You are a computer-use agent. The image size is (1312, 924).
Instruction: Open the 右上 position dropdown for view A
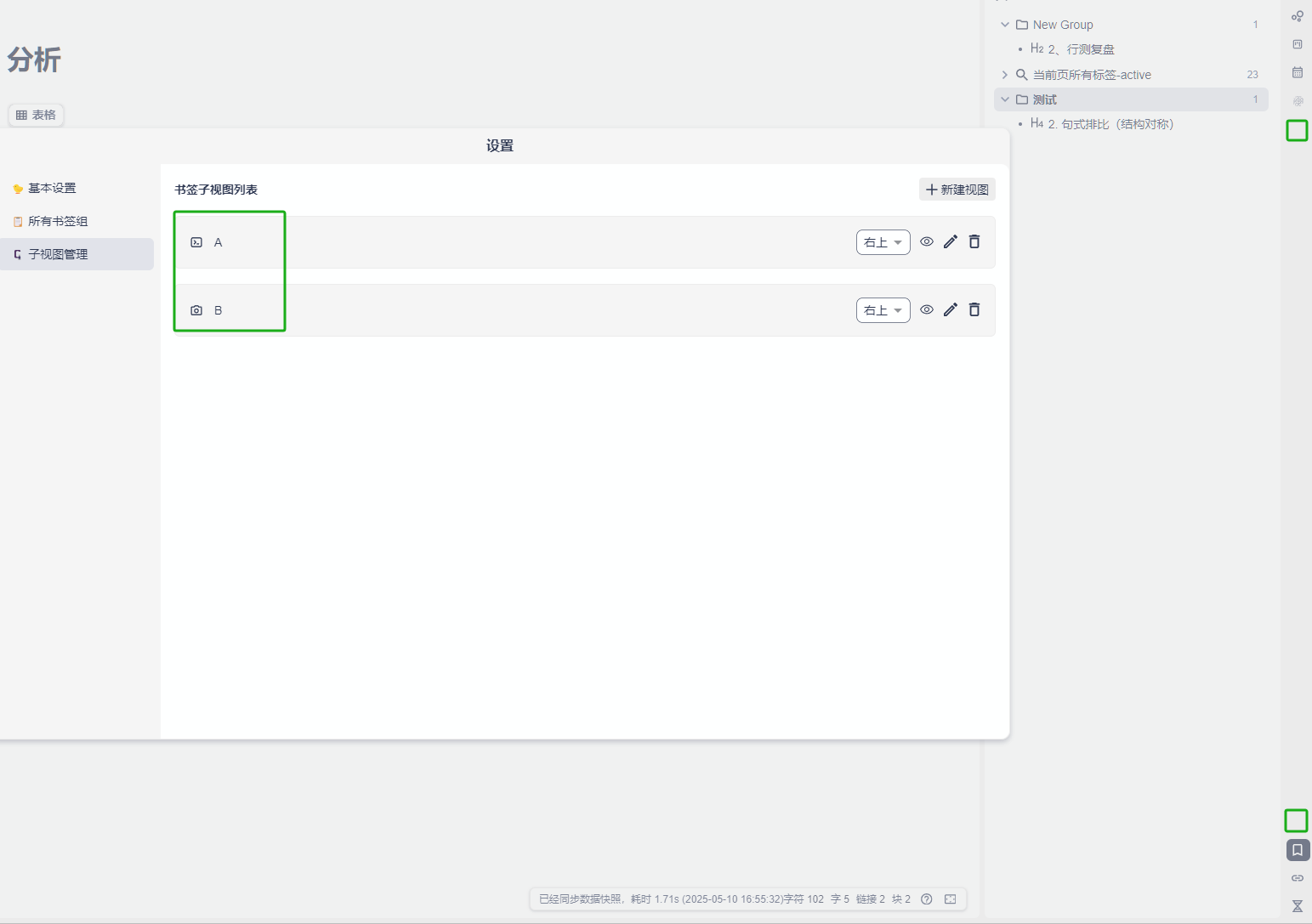click(883, 242)
